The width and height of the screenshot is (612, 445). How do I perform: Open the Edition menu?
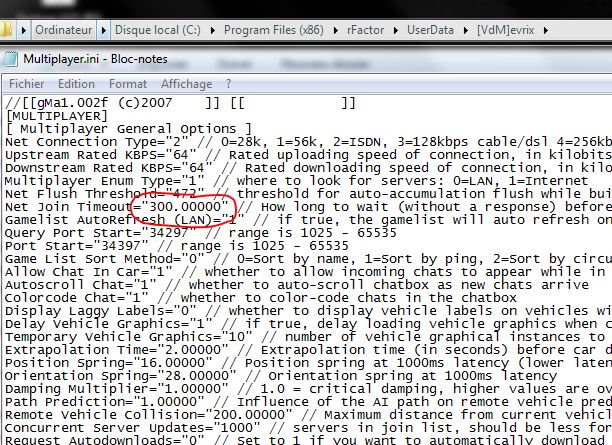(76, 84)
